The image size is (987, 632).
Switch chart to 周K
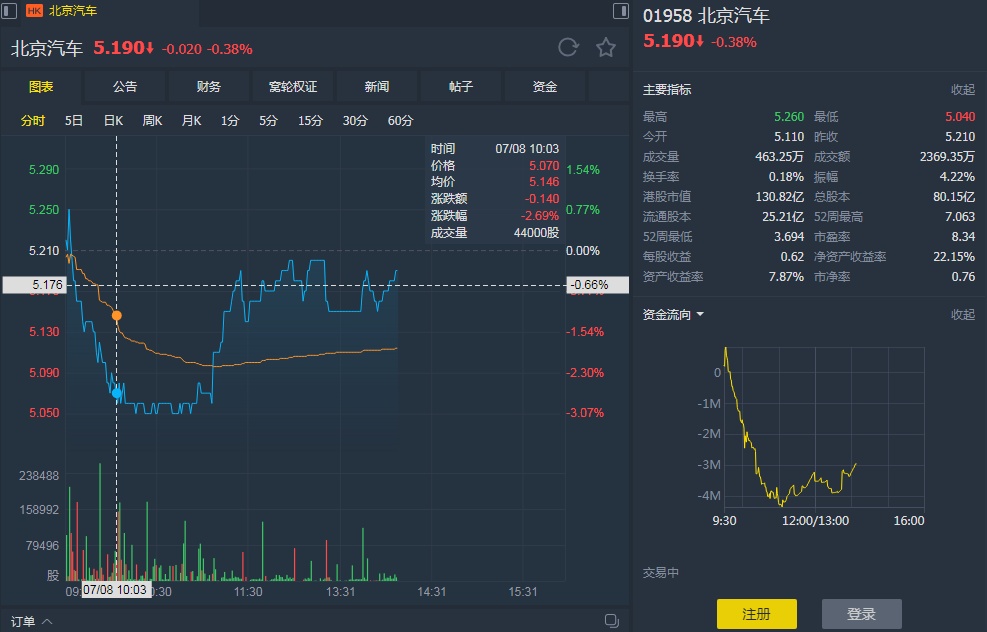click(x=152, y=120)
